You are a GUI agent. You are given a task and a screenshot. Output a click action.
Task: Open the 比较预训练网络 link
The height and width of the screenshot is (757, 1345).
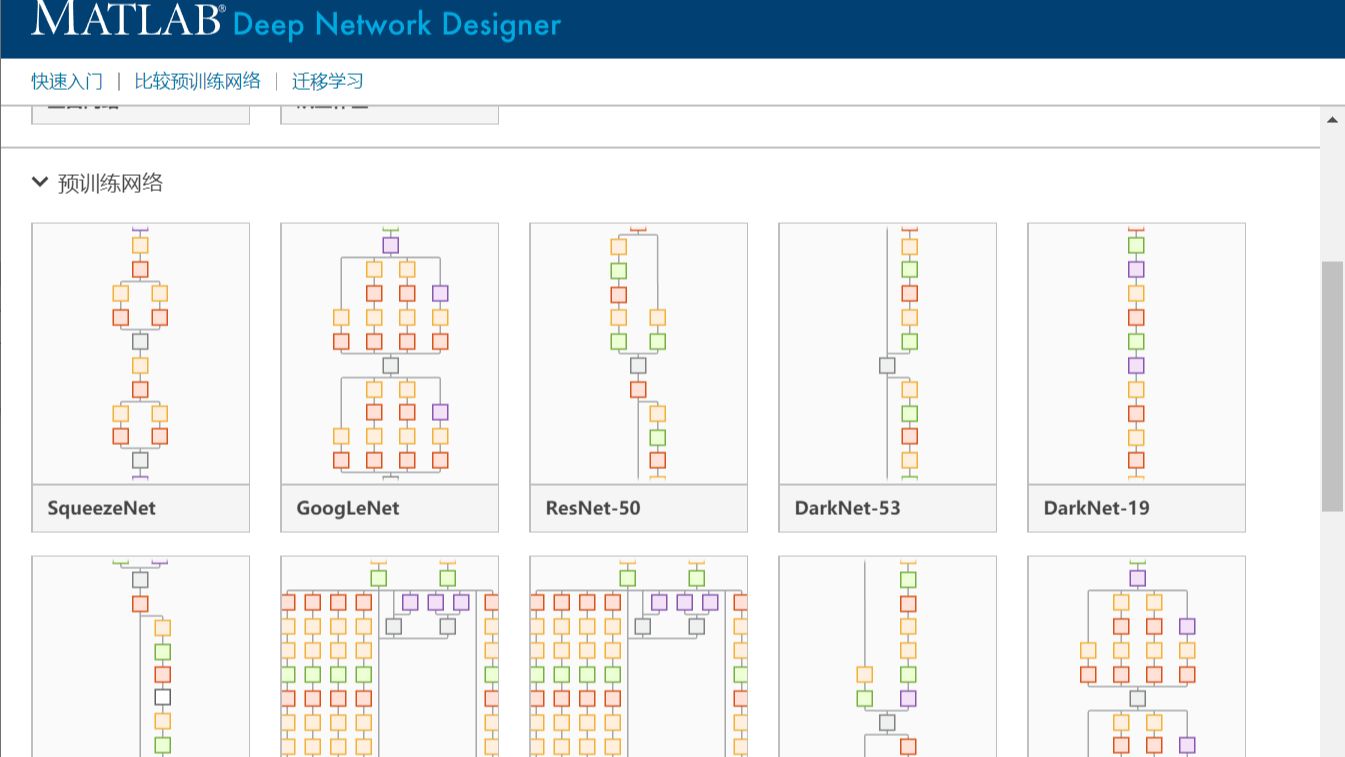tap(197, 81)
